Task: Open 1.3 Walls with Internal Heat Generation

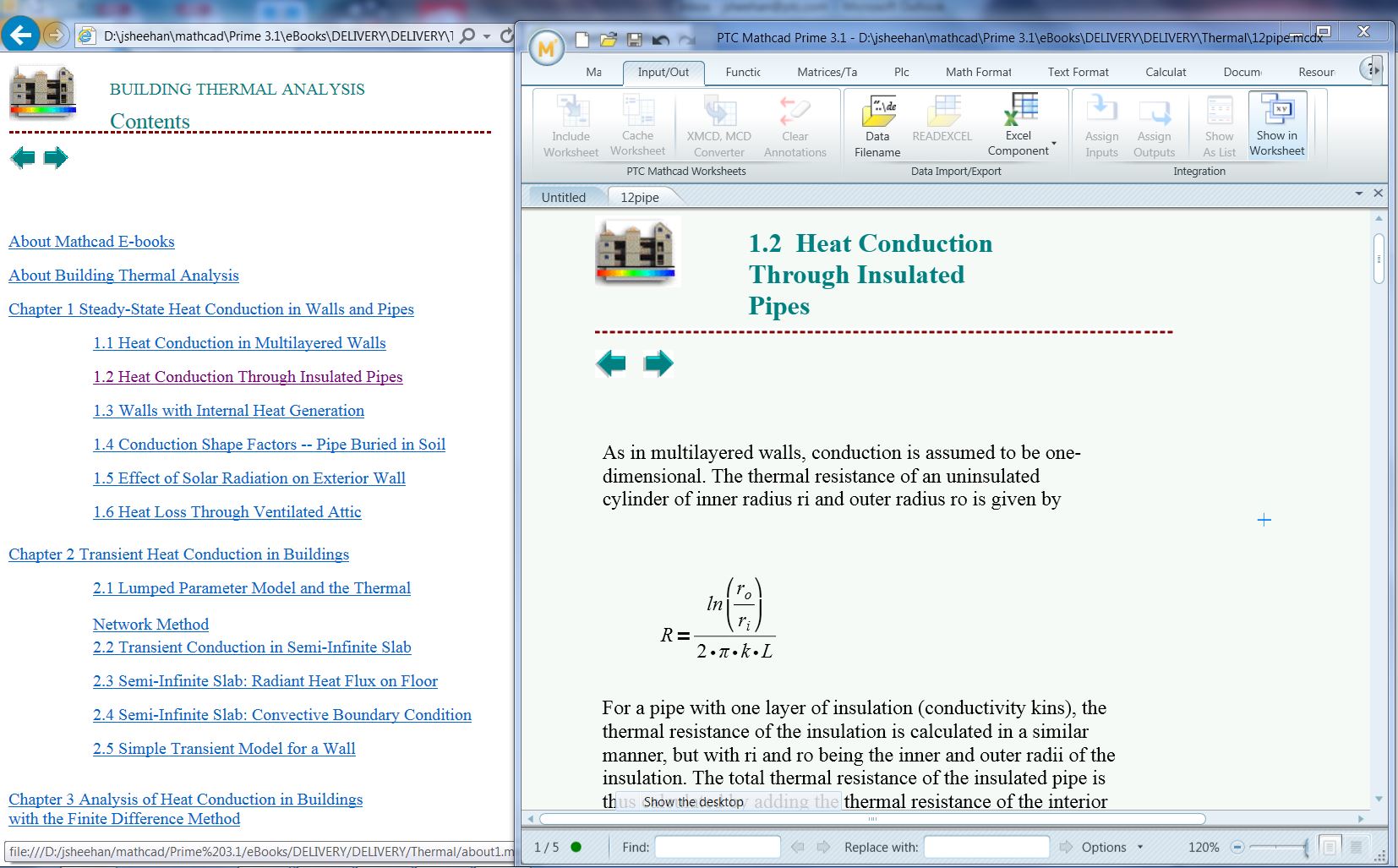Action: click(x=228, y=410)
